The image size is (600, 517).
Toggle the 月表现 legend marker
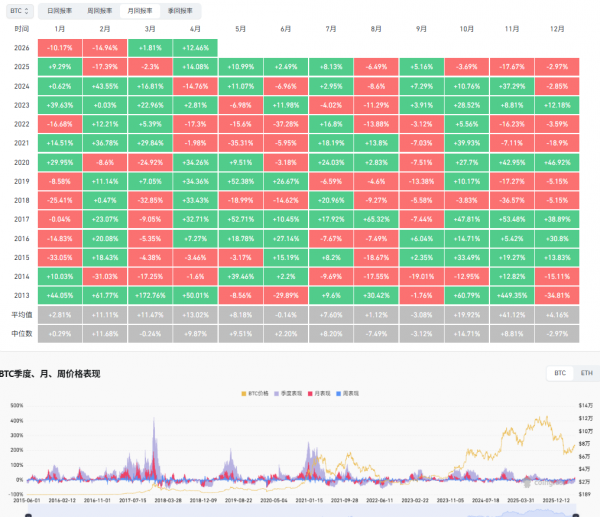(327, 395)
